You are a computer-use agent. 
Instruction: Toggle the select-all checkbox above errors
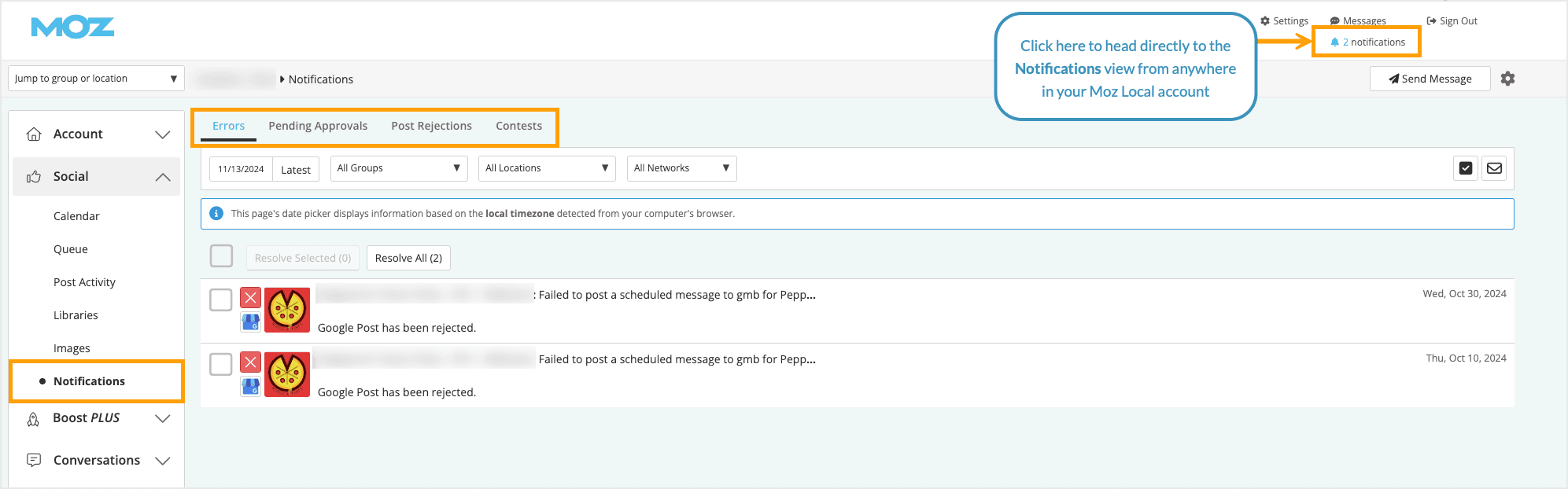click(x=221, y=256)
